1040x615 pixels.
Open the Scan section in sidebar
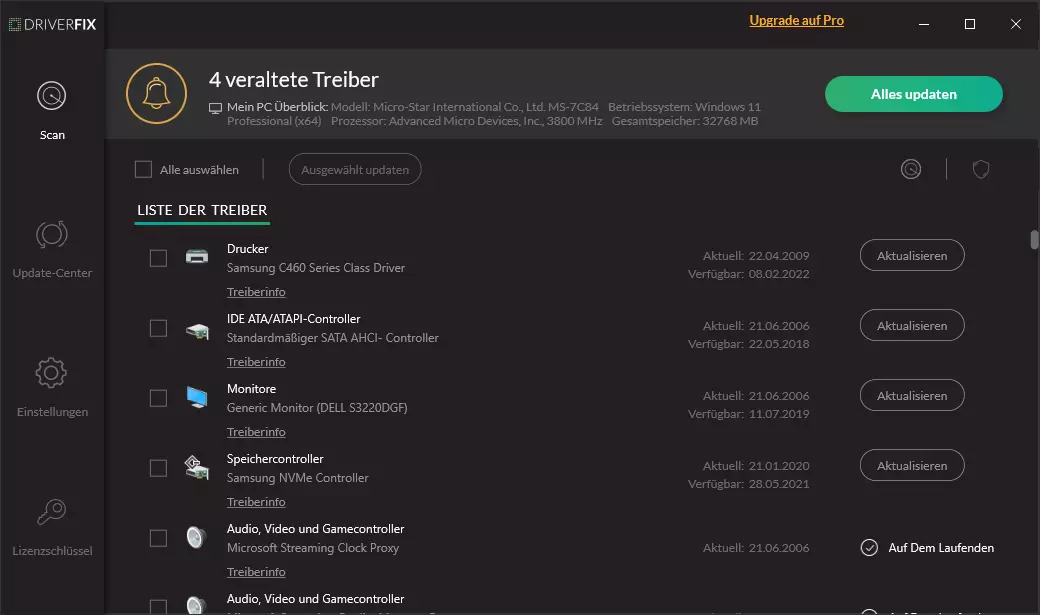tap(52, 111)
